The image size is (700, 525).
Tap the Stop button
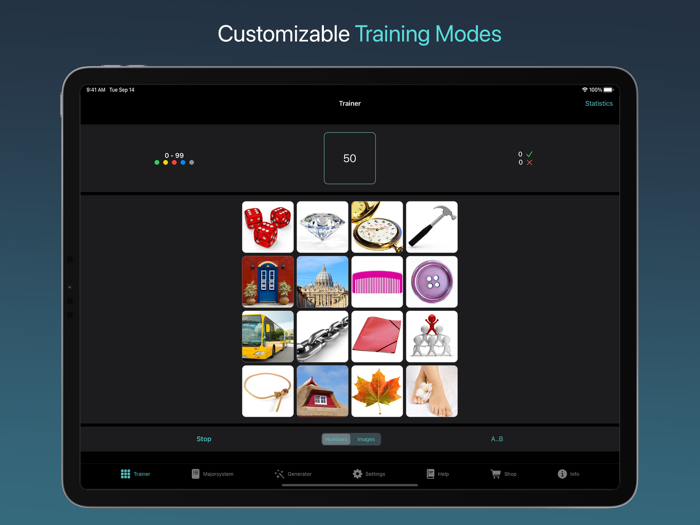pyautogui.click(x=204, y=439)
